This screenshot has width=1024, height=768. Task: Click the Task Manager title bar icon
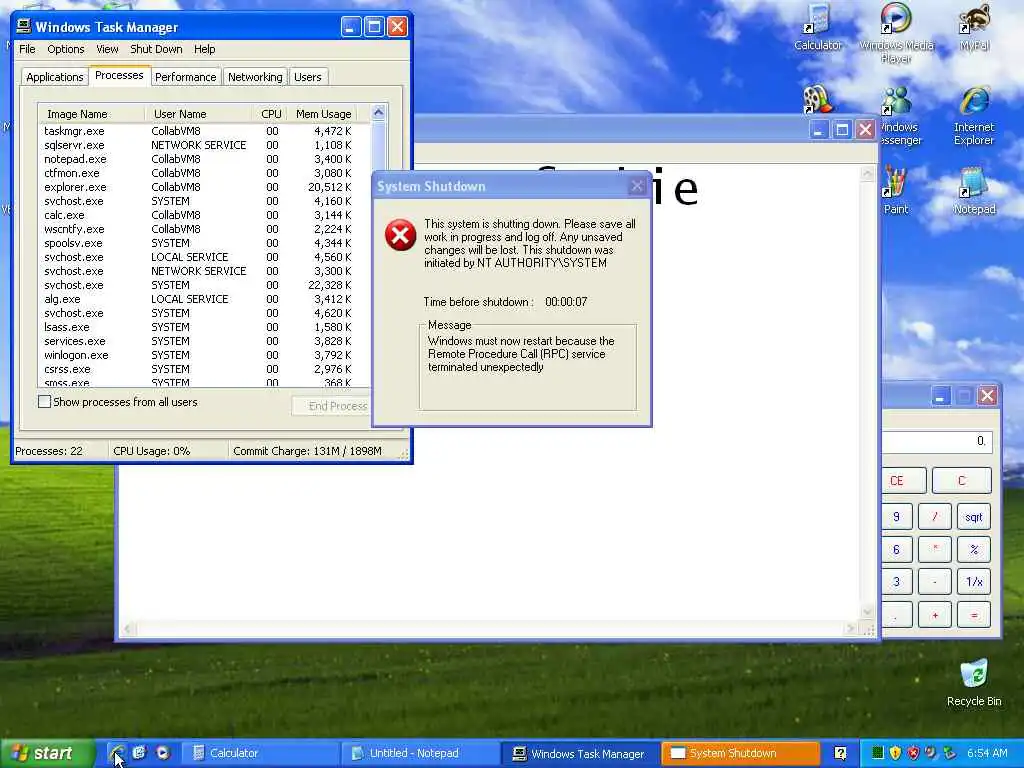pyautogui.click(x=24, y=27)
